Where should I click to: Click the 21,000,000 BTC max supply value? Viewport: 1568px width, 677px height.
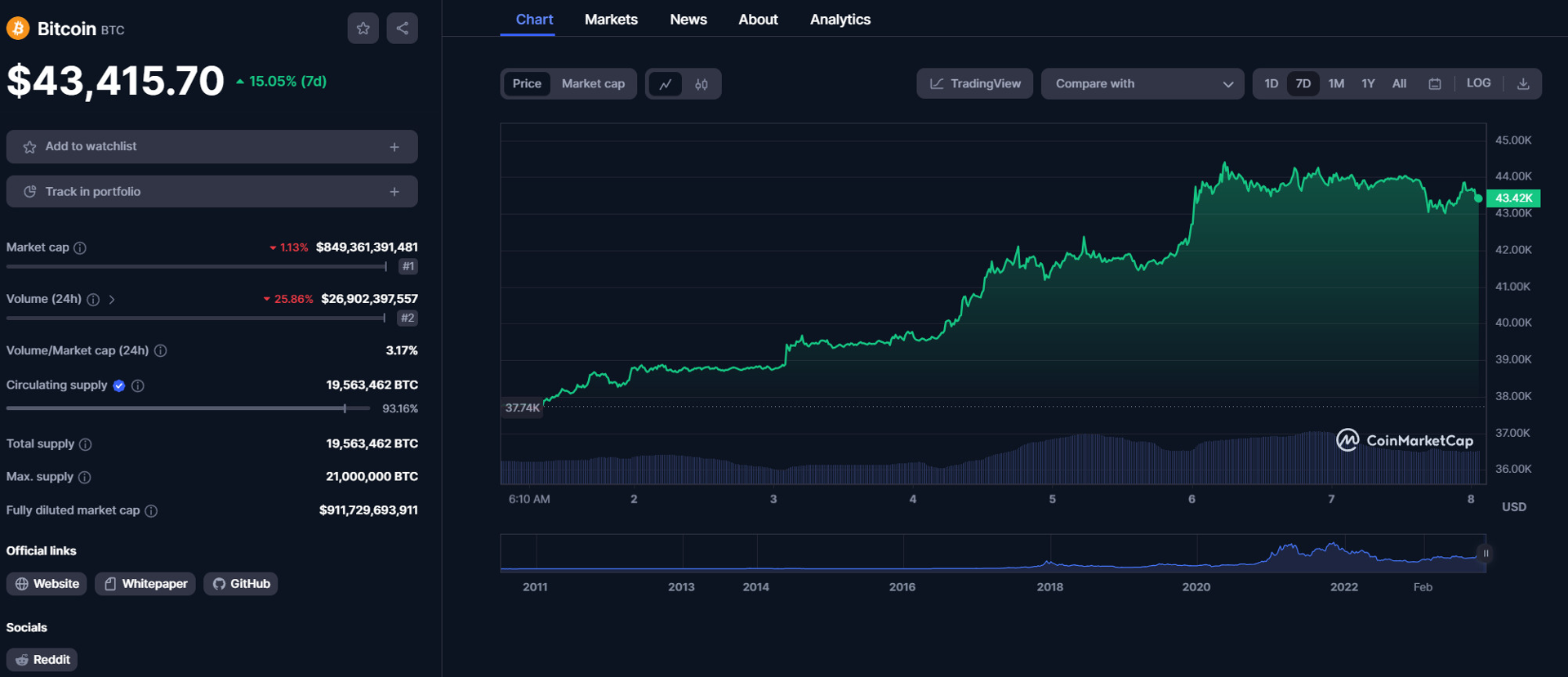(x=372, y=477)
